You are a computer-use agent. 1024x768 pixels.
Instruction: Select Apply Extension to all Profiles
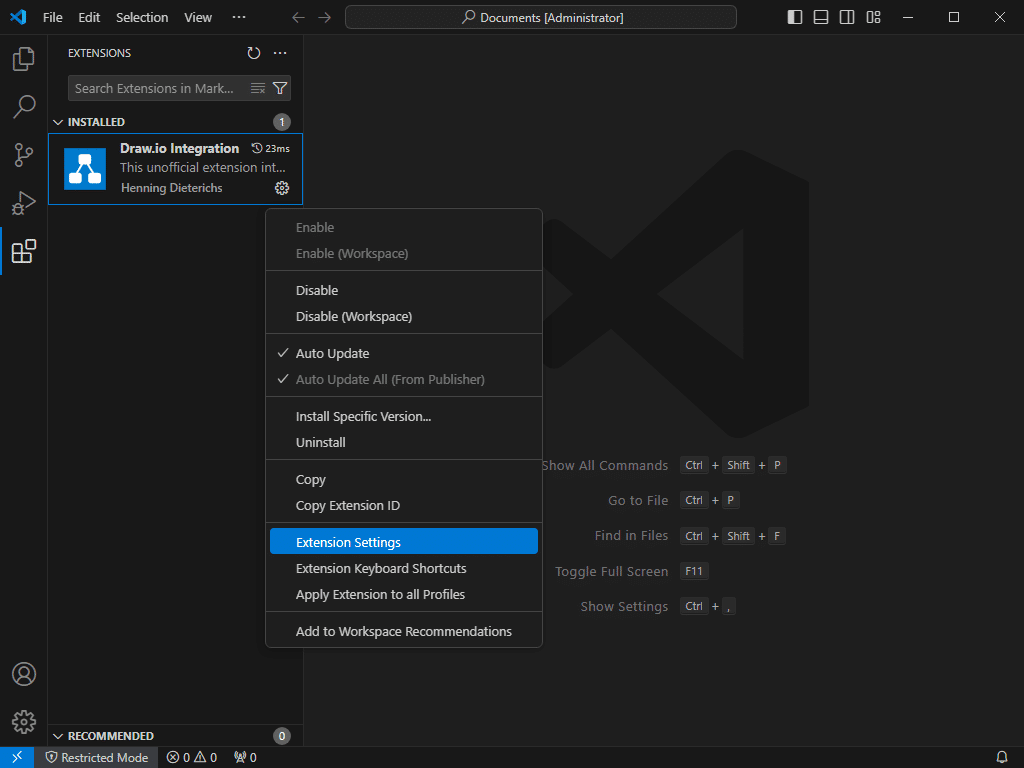(404, 595)
